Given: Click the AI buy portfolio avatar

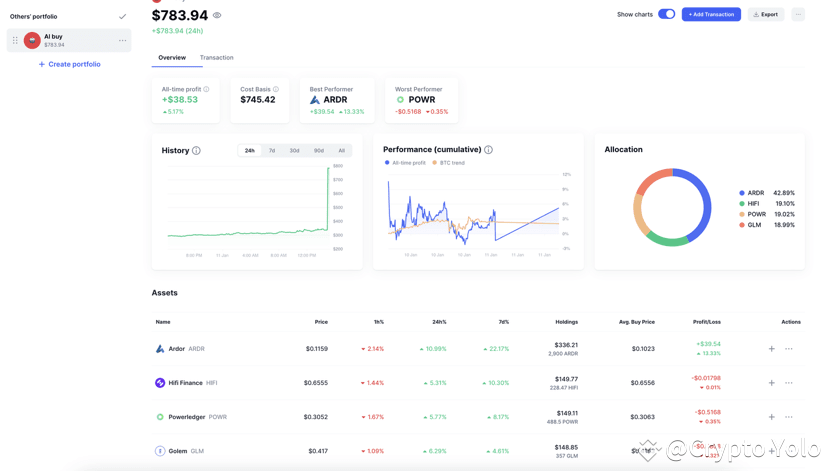Looking at the screenshot, I should pos(32,40).
